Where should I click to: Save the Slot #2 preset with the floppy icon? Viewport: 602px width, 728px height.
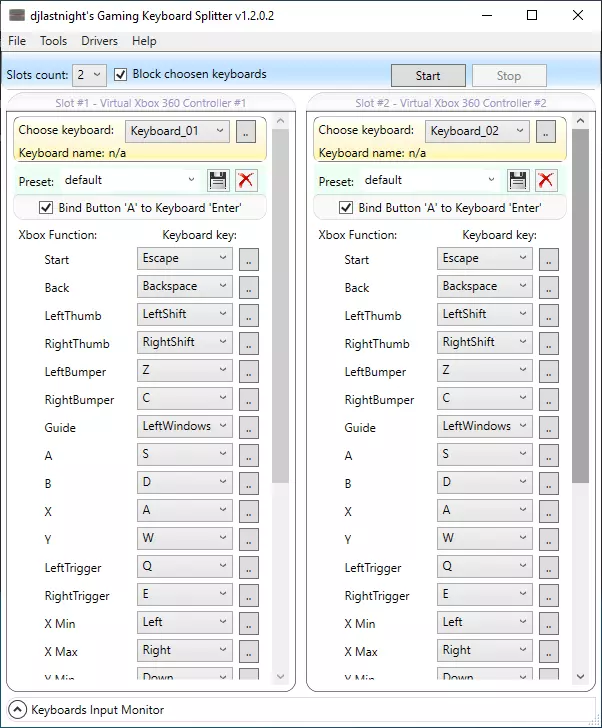518,180
